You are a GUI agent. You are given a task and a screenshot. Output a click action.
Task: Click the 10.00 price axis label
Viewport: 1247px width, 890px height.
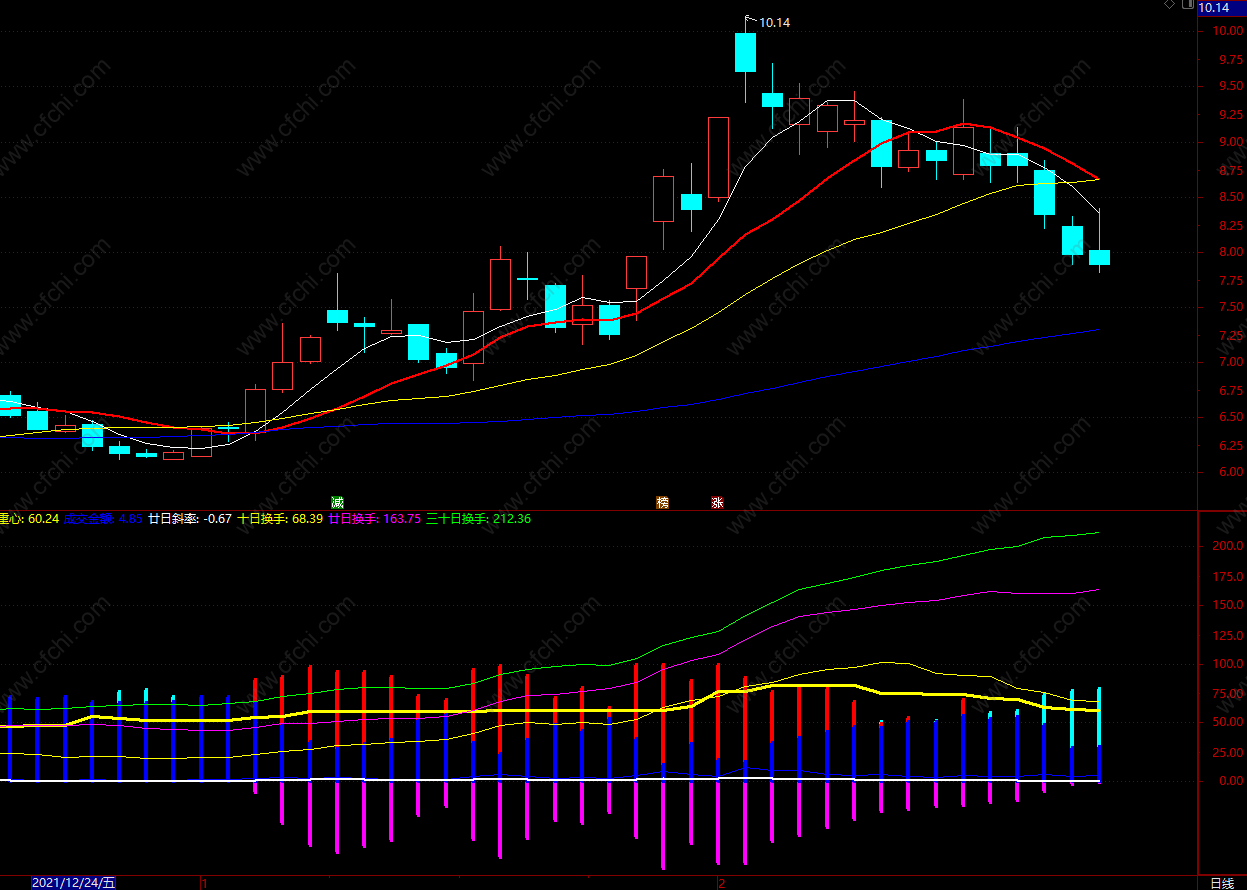1229,31
